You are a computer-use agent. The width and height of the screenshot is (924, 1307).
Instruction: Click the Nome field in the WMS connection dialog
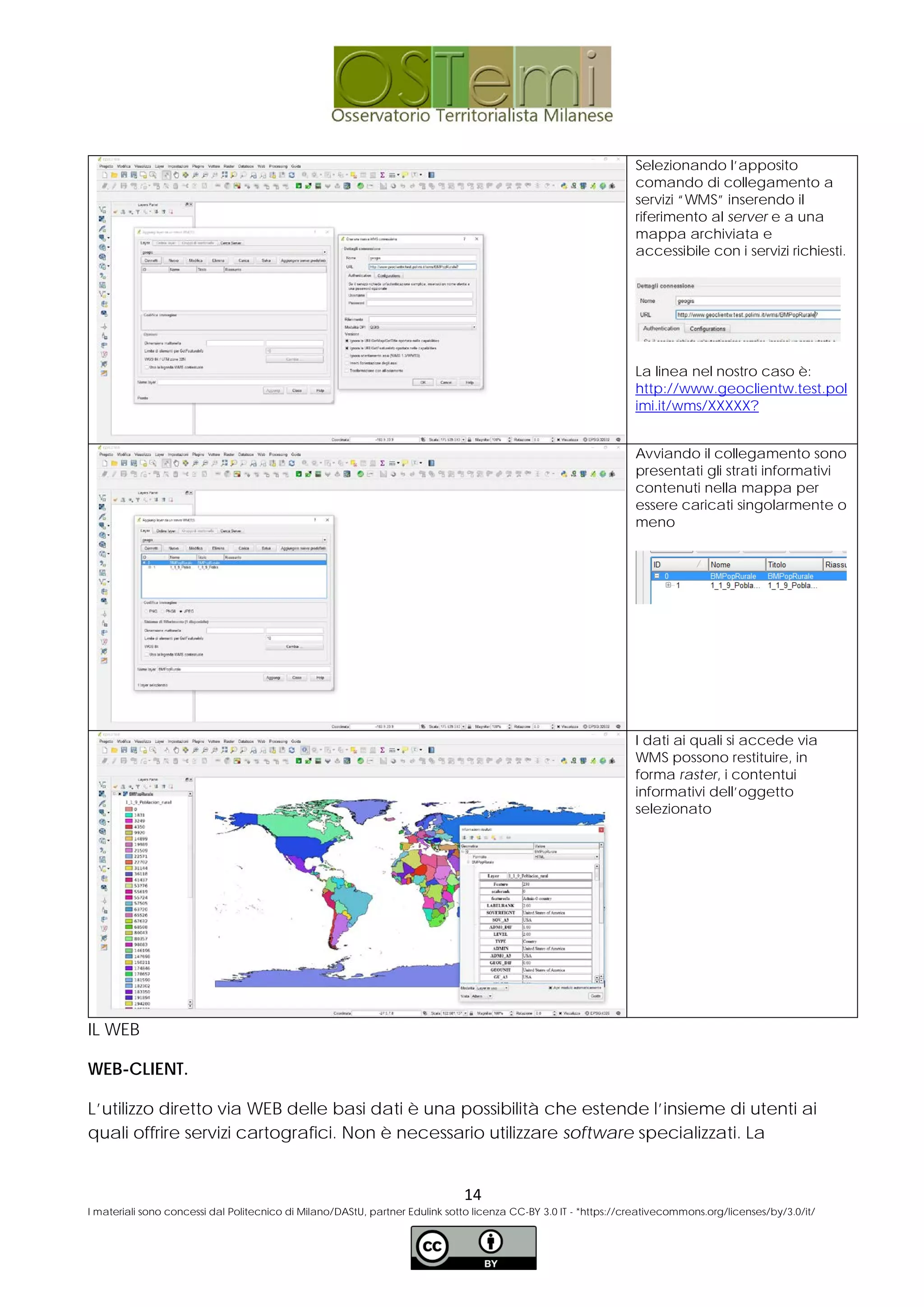pos(423,259)
